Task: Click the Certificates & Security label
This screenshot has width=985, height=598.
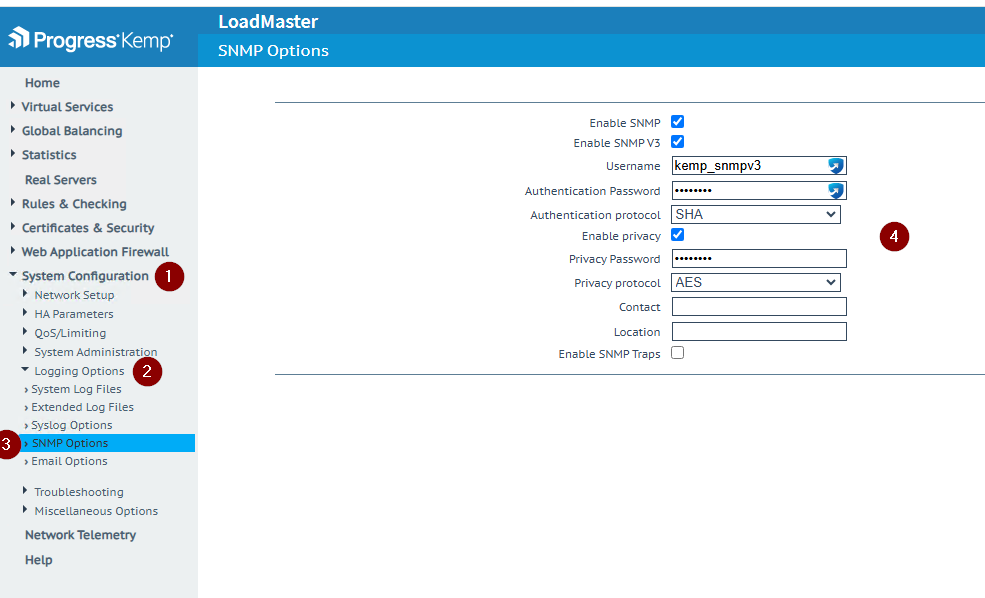Action: tap(88, 228)
